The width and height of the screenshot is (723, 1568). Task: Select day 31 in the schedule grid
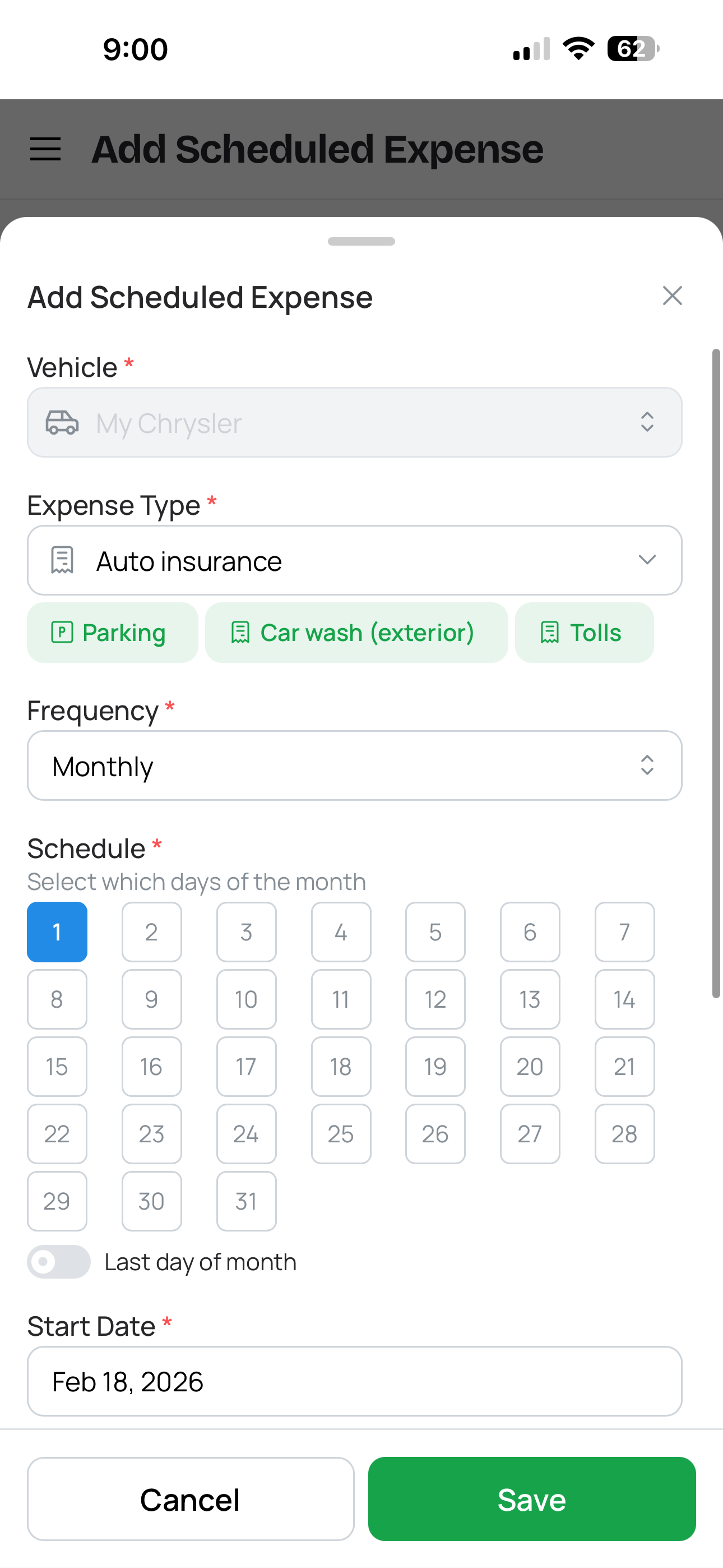coord(246,1201)
